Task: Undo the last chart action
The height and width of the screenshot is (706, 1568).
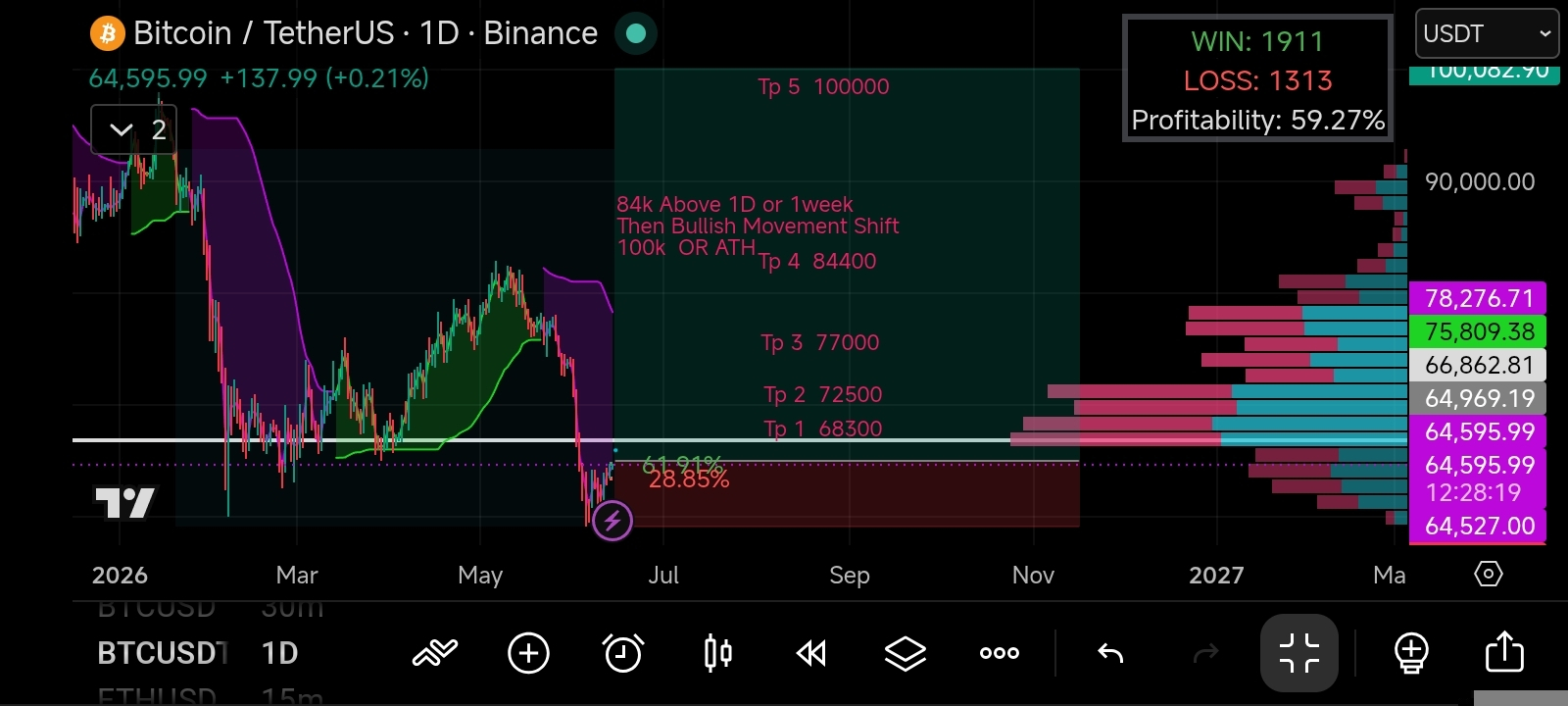Action: tap(1110, 653)
